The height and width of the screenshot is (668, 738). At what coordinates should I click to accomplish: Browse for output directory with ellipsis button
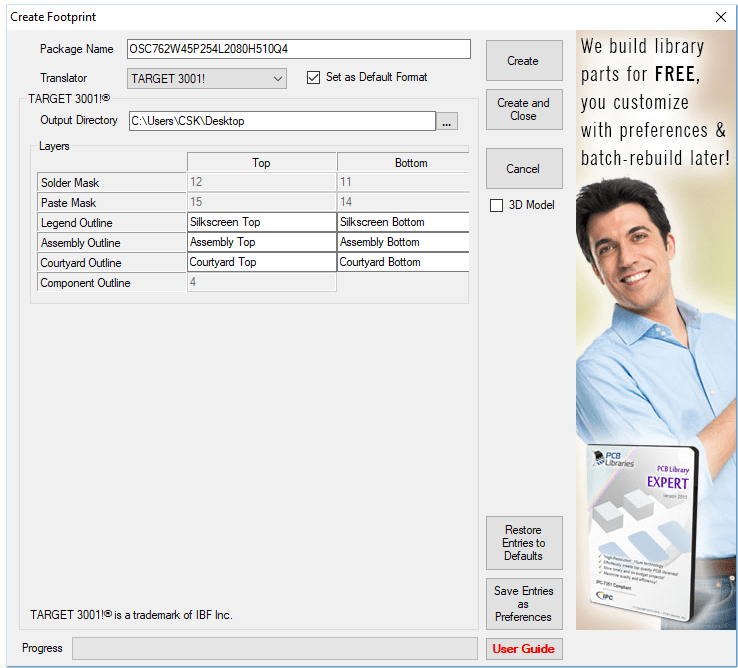coord(447,121)
